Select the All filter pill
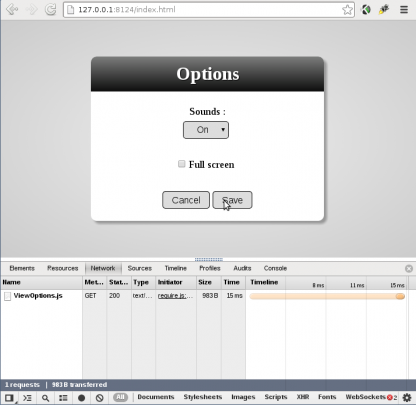 [x=120, y=397]
